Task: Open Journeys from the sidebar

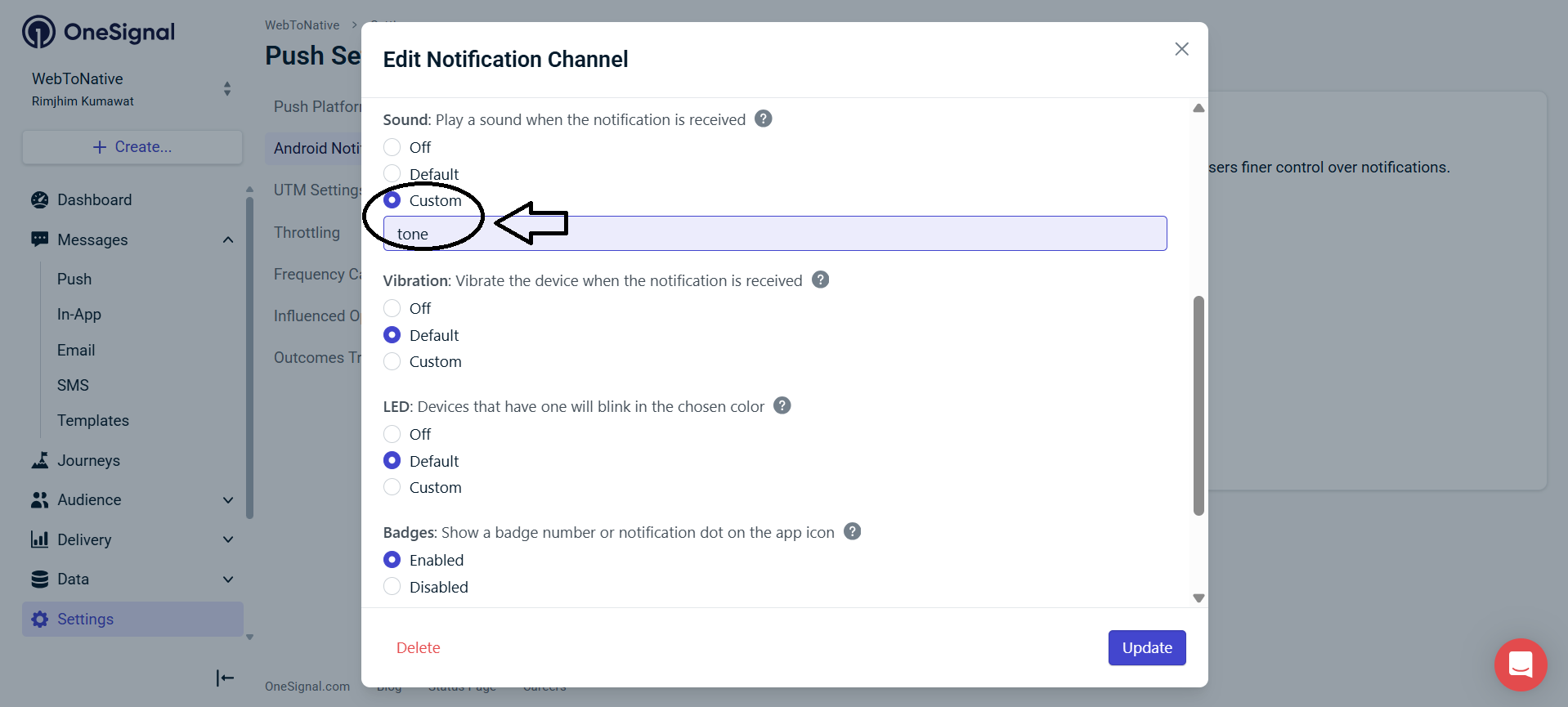Action: click(88, 460)
